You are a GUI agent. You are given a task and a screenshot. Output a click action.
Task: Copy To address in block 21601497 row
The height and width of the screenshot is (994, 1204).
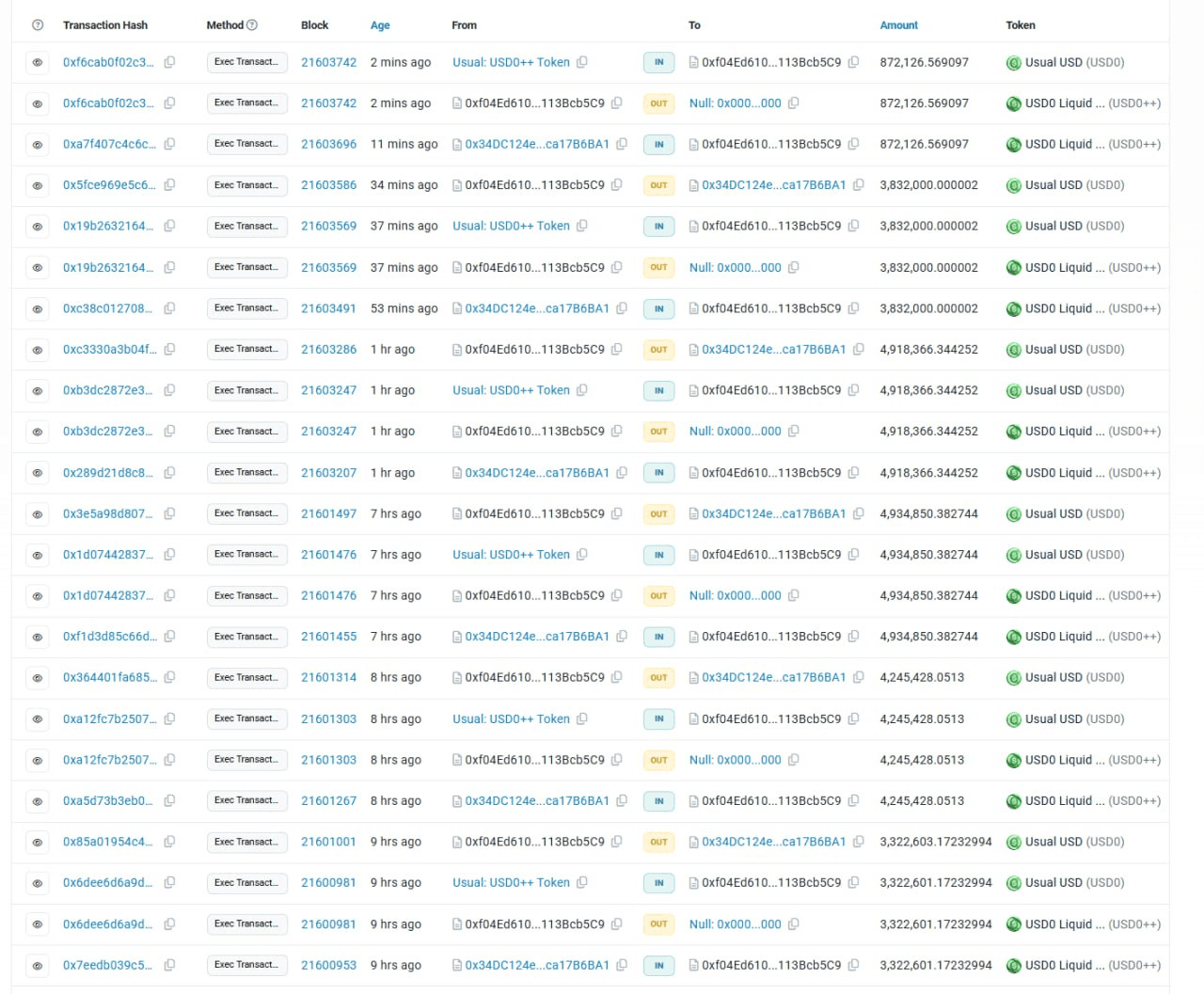coord(858,513)
